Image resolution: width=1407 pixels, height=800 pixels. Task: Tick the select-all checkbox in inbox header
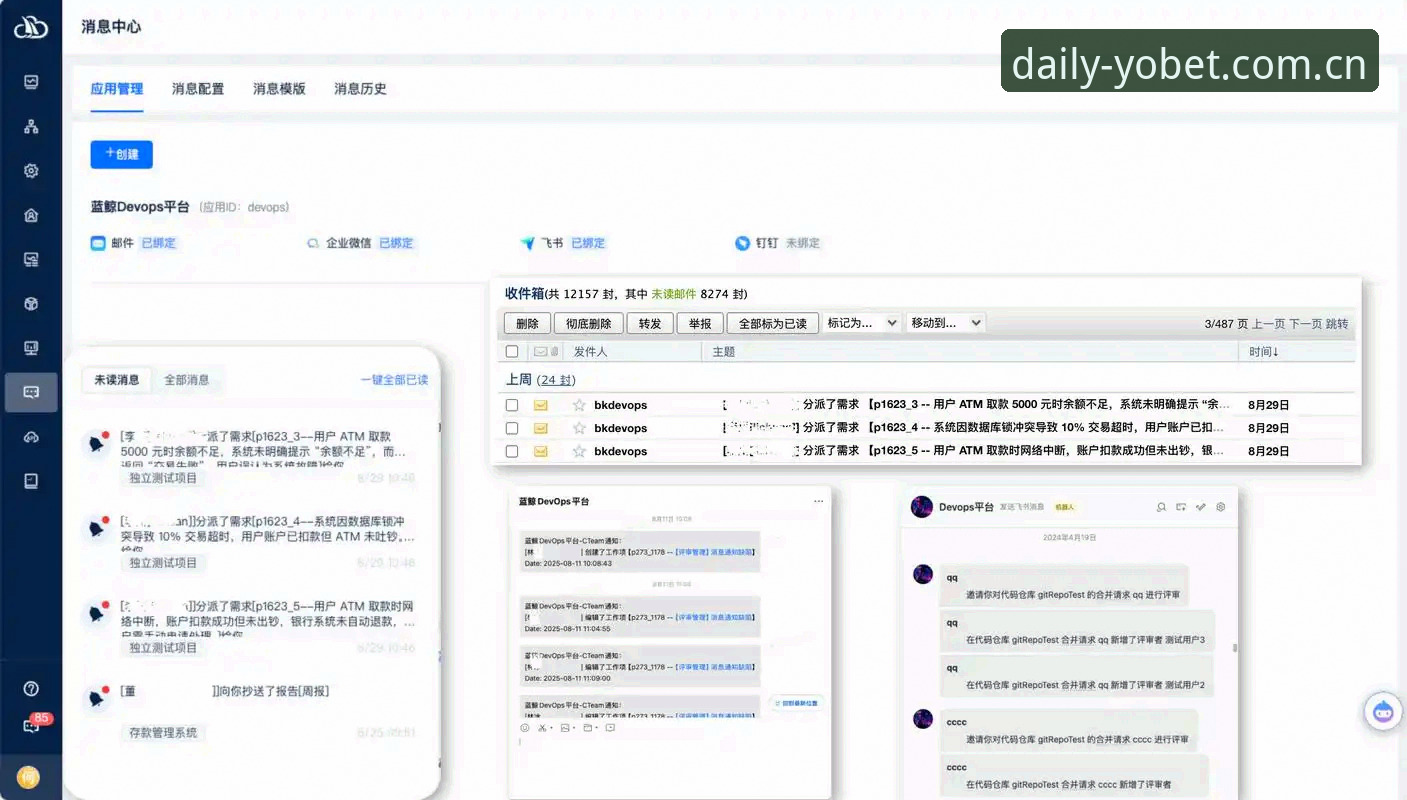512,352
